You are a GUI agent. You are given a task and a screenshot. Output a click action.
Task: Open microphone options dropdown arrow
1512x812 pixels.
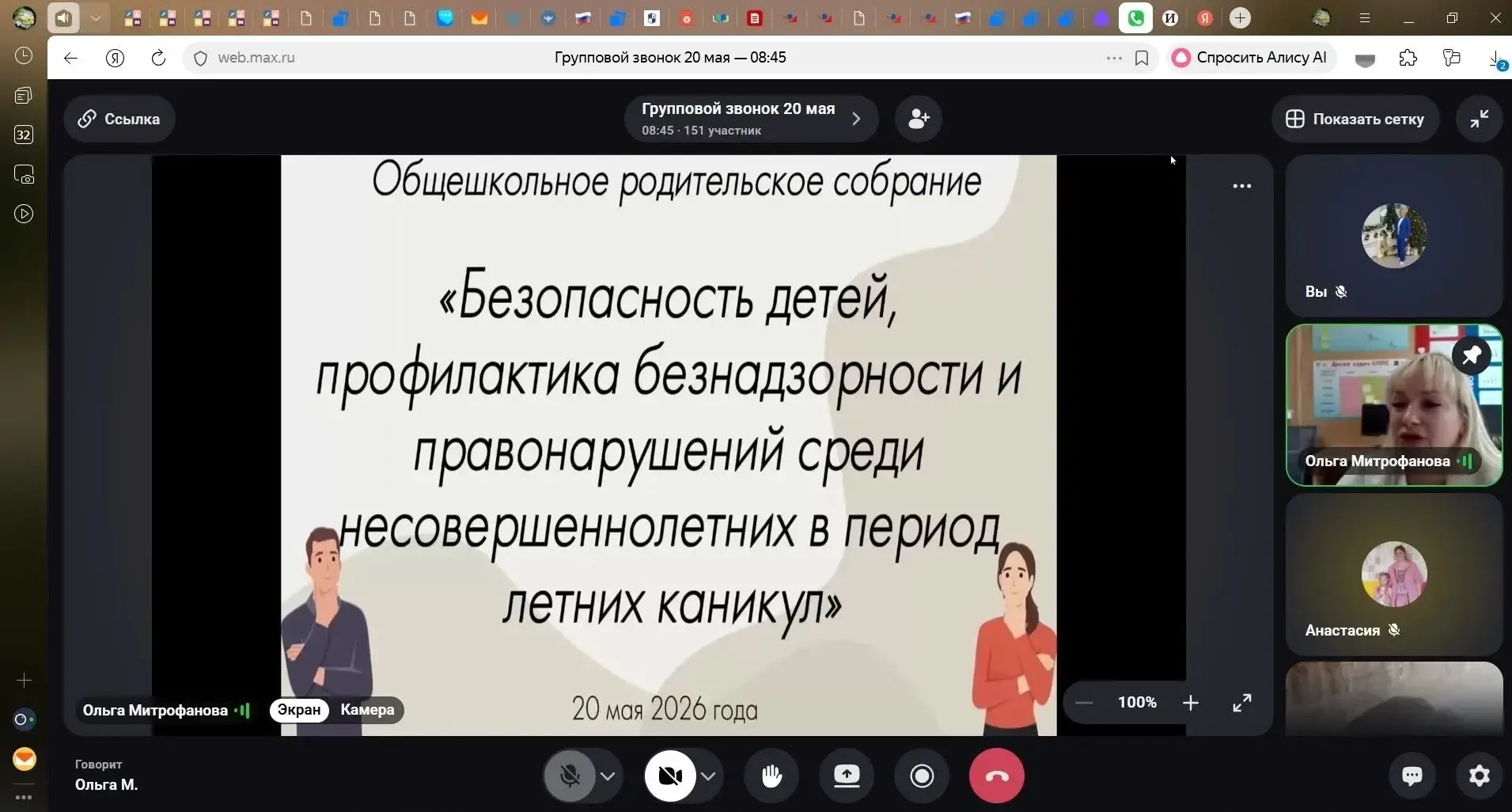click(x=608, y=776)
